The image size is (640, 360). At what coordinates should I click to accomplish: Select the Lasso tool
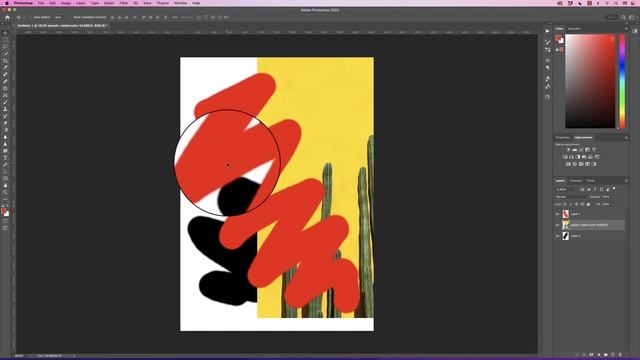pos(5,47)
